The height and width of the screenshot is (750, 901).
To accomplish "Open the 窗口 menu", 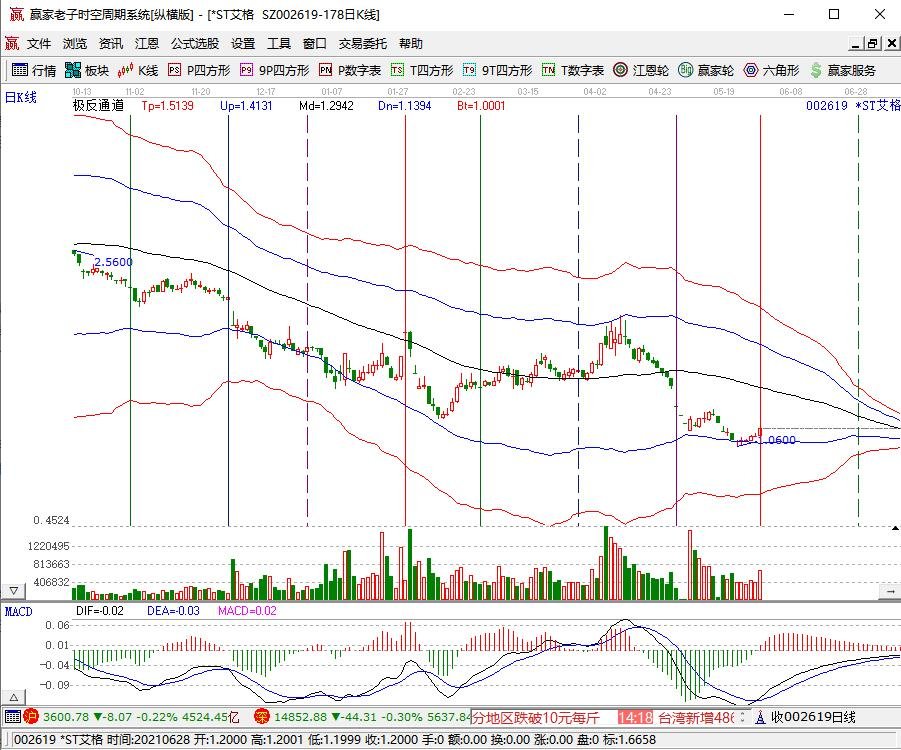I will coord(314,44).
